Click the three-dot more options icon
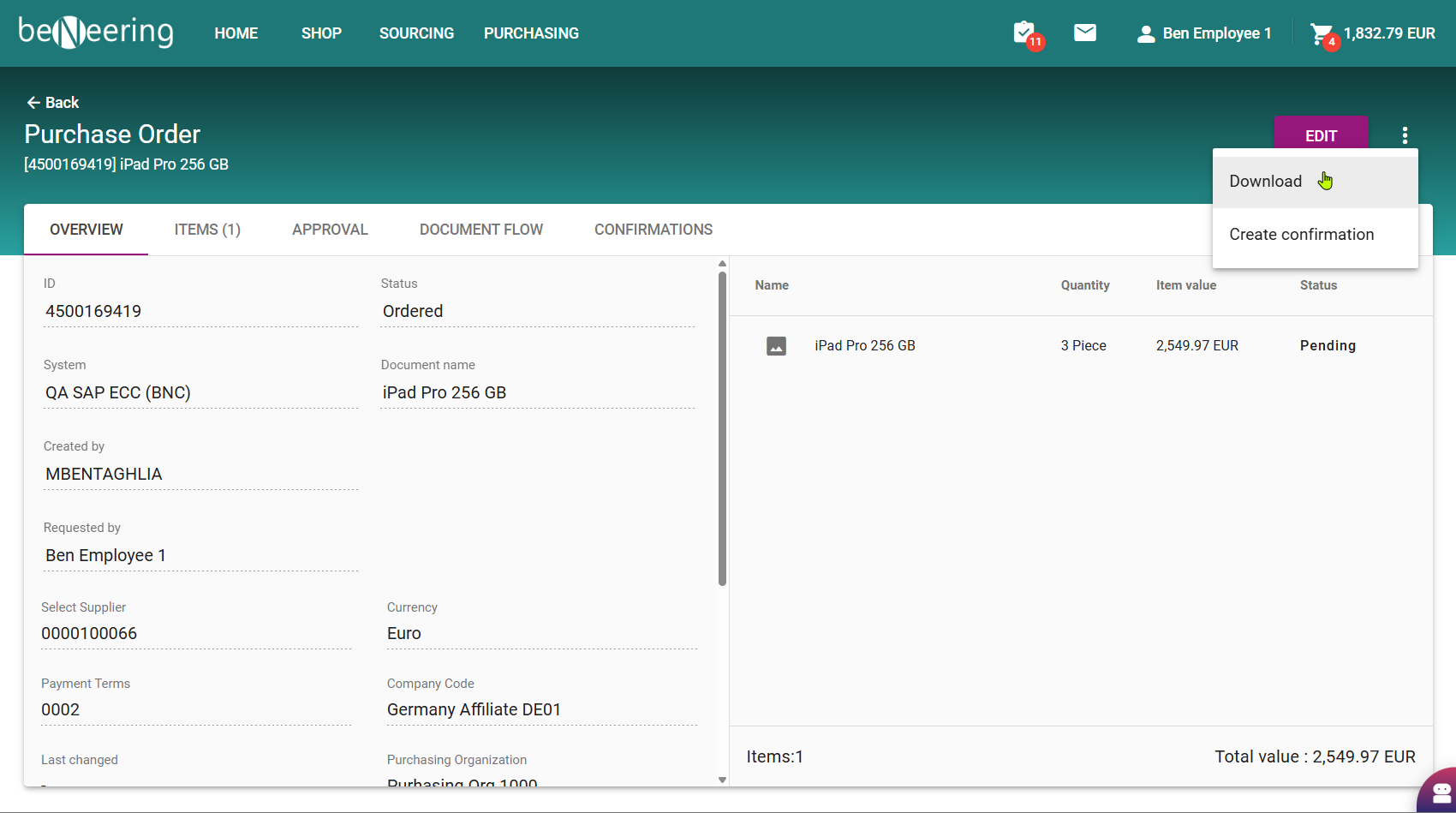The height and width of the screenshot is (813, 1456). (x=1405, y=135)
